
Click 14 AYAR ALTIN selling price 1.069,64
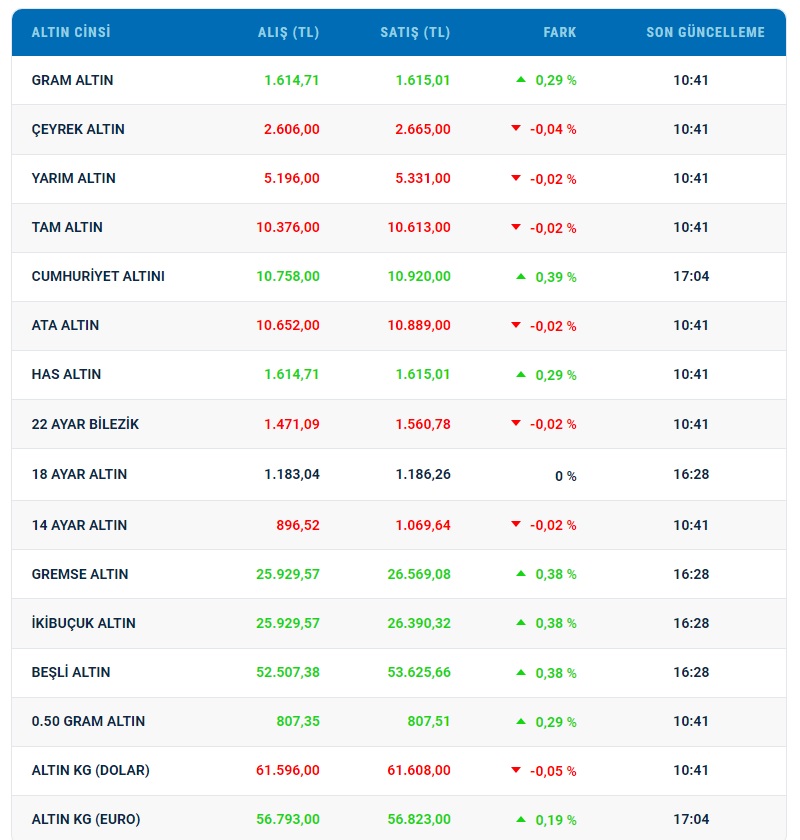pyautogui.click(x=423, y=526)
